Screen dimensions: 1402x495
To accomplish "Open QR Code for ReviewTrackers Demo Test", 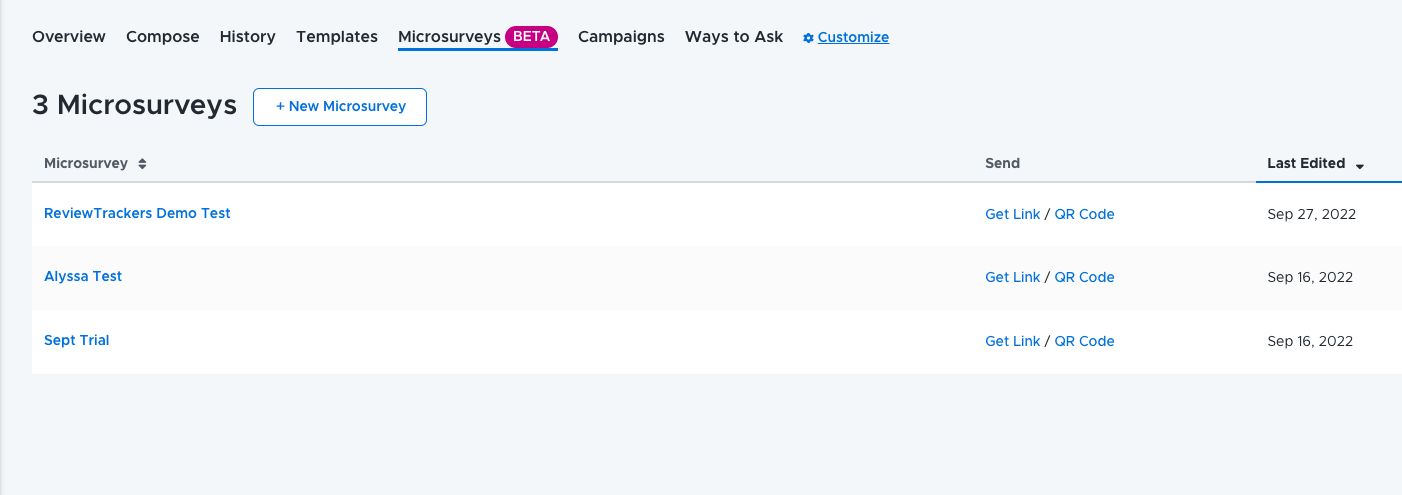I will pyautogui.click(x=1085, y=214).
